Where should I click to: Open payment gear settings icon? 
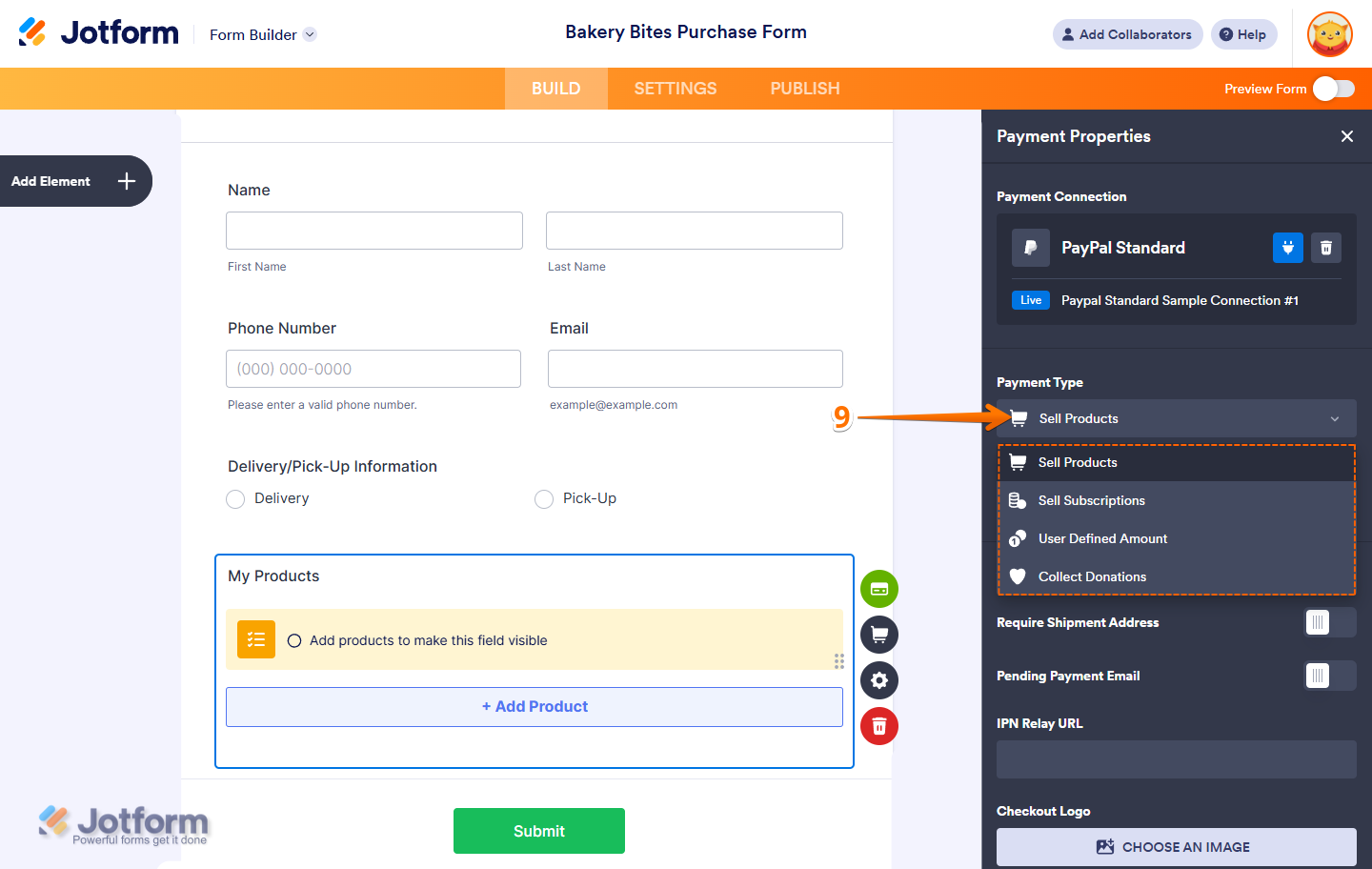pyautogui.click(x=878, y=680)
